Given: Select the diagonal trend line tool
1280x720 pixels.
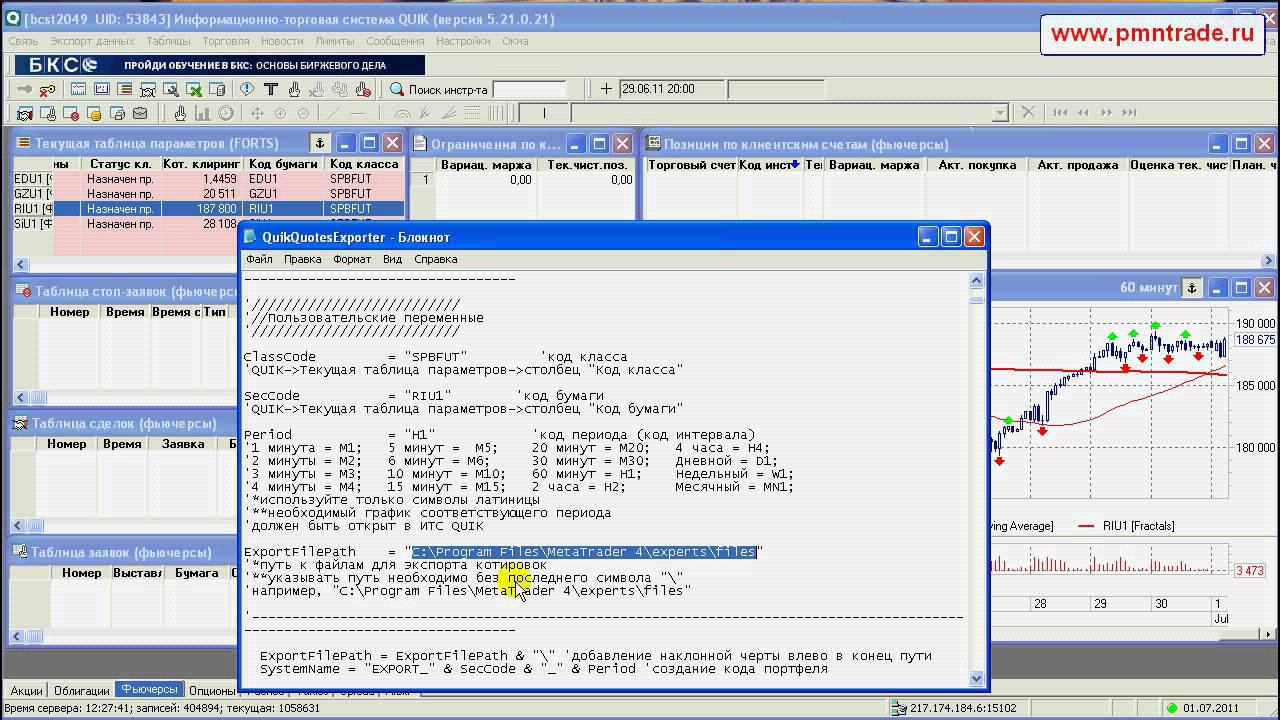Looking at the screenshot, I should point(334,113).
